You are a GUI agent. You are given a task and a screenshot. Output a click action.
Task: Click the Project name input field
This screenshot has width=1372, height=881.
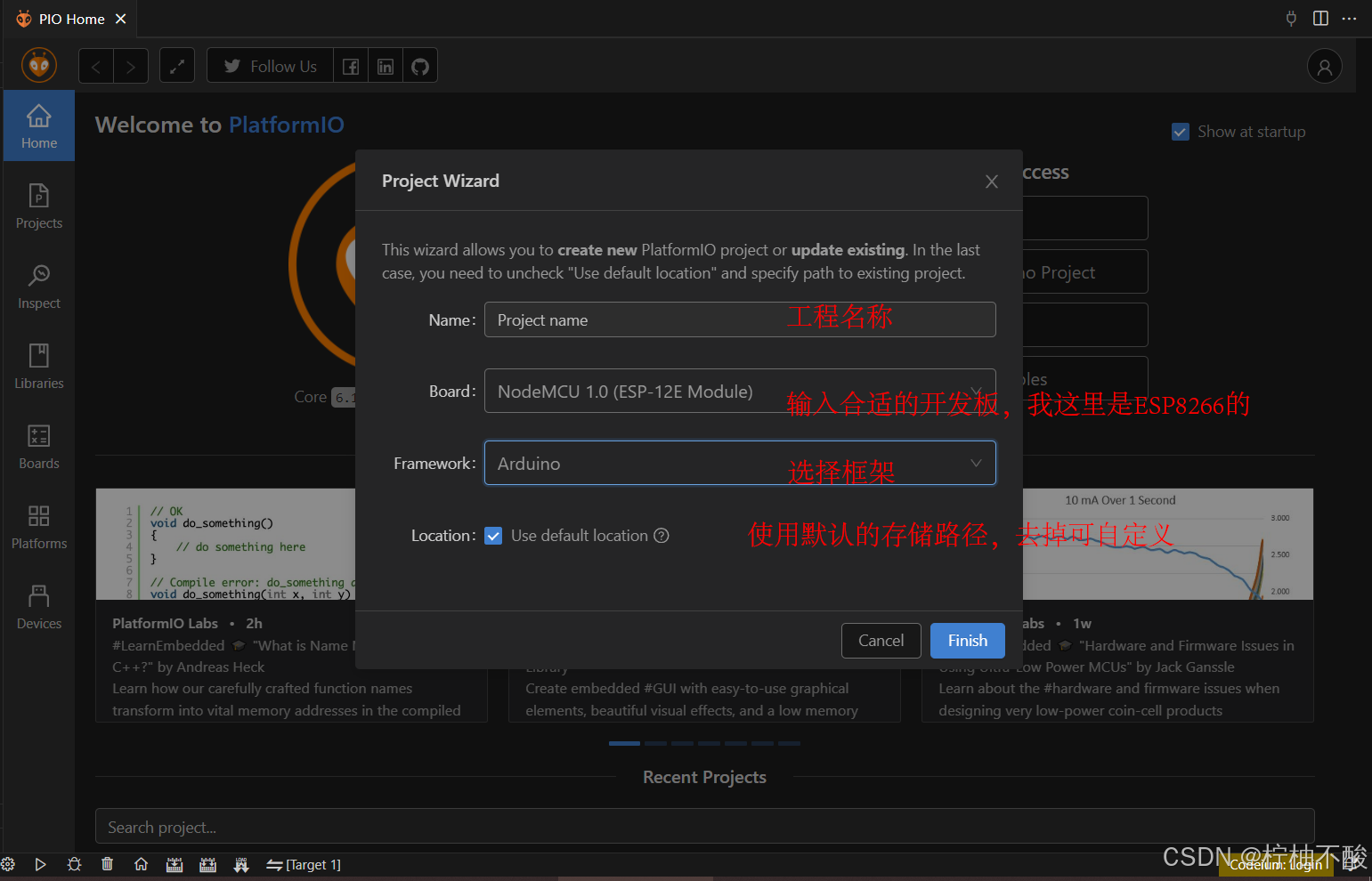pyautogui.click(x=740, y=319)
